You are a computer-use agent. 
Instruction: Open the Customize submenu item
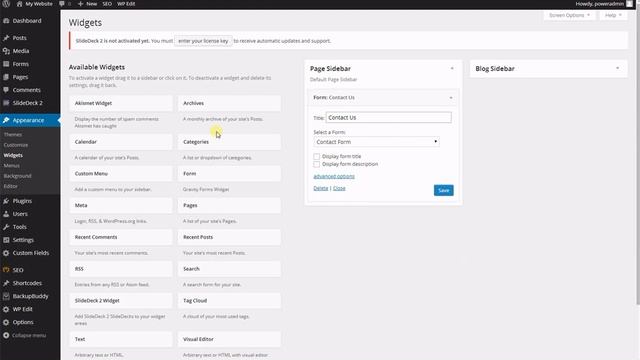pos(16,145)
